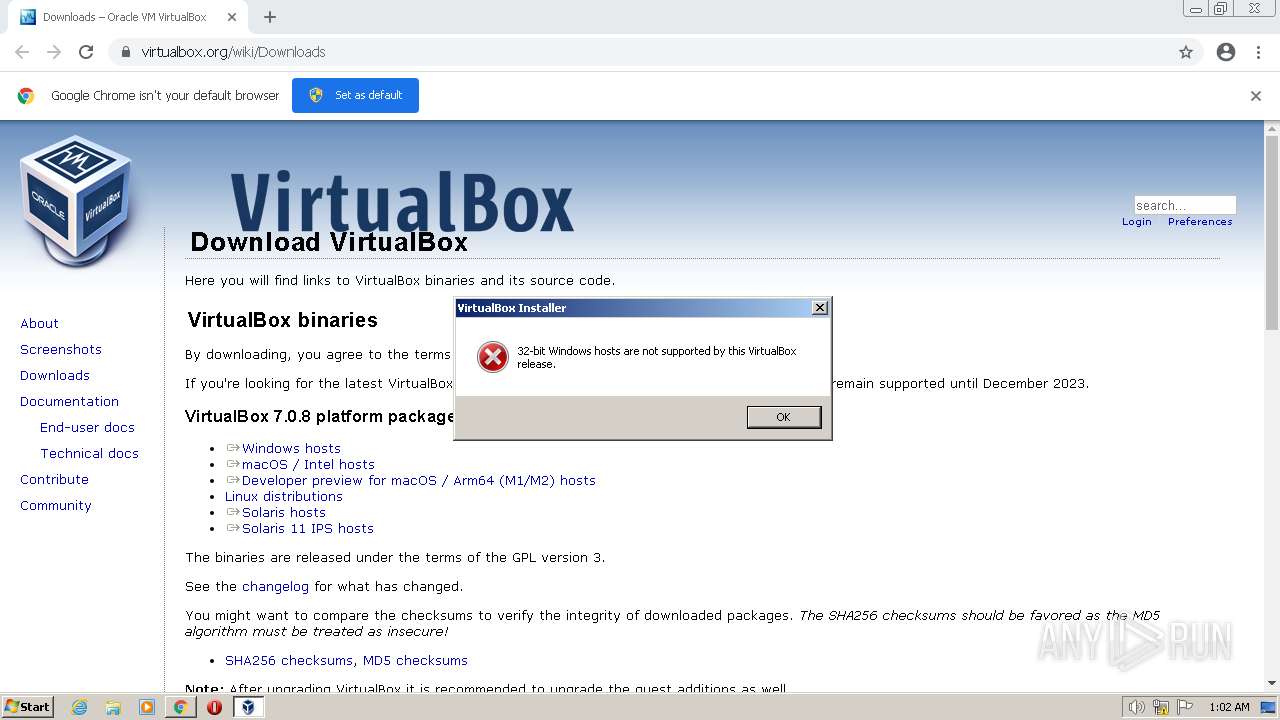Viewport: 1280px width, 720px height.
Task: Open Contribute in sidebar
Action: pos(54,479)
